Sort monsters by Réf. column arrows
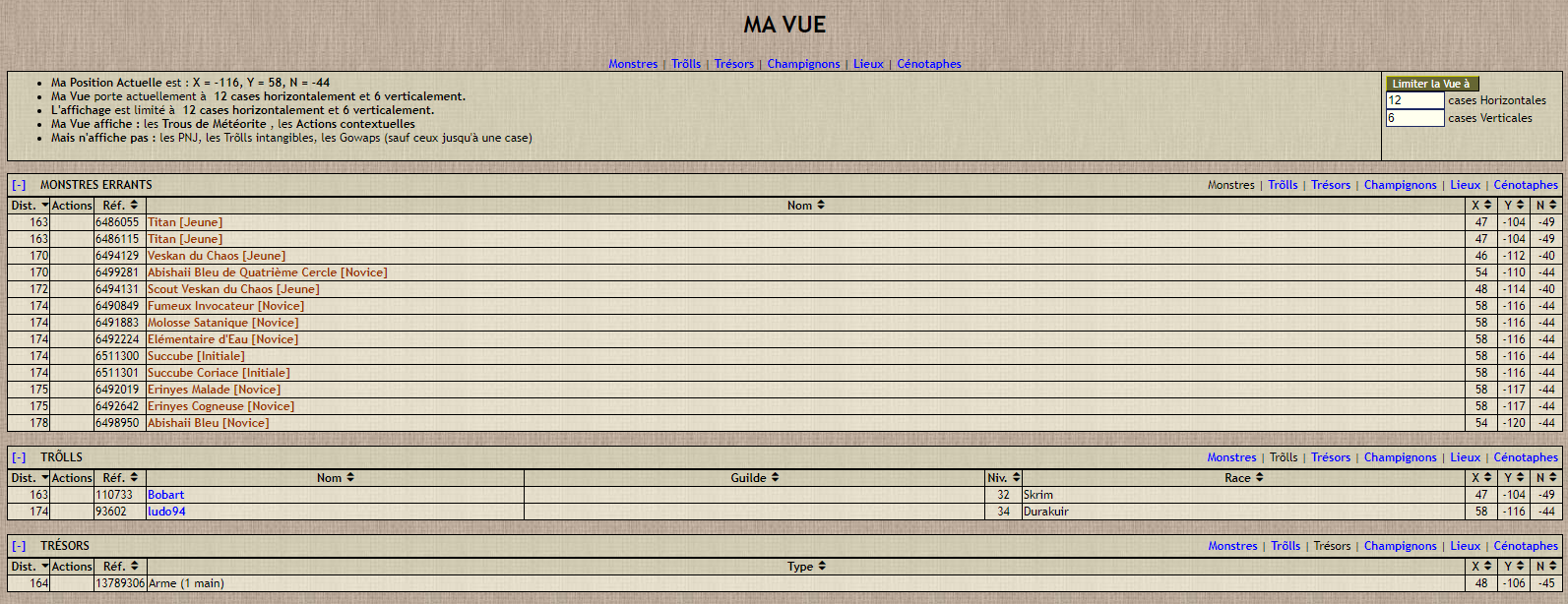 coord(134,206)
